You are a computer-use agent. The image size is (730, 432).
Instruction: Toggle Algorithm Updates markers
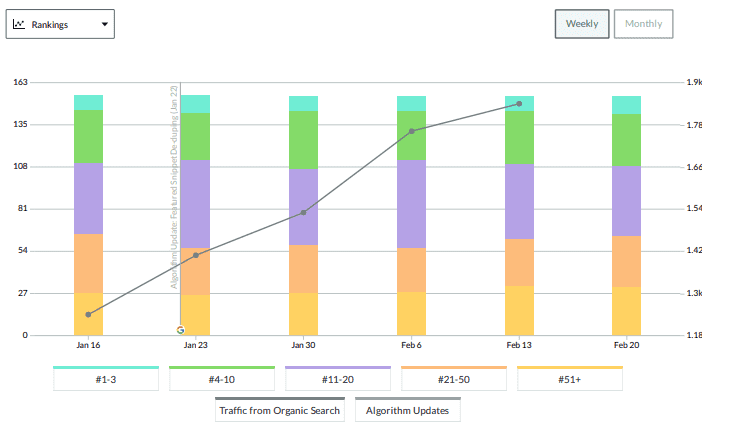(408, 410)
